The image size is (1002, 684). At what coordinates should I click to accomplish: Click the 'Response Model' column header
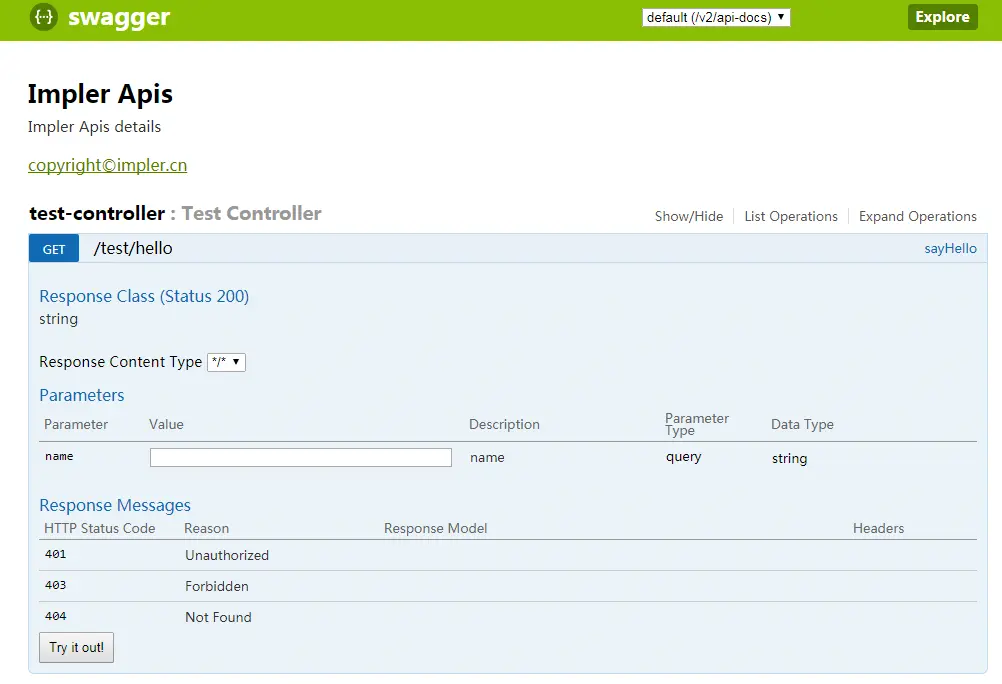(x=435, y=528)
